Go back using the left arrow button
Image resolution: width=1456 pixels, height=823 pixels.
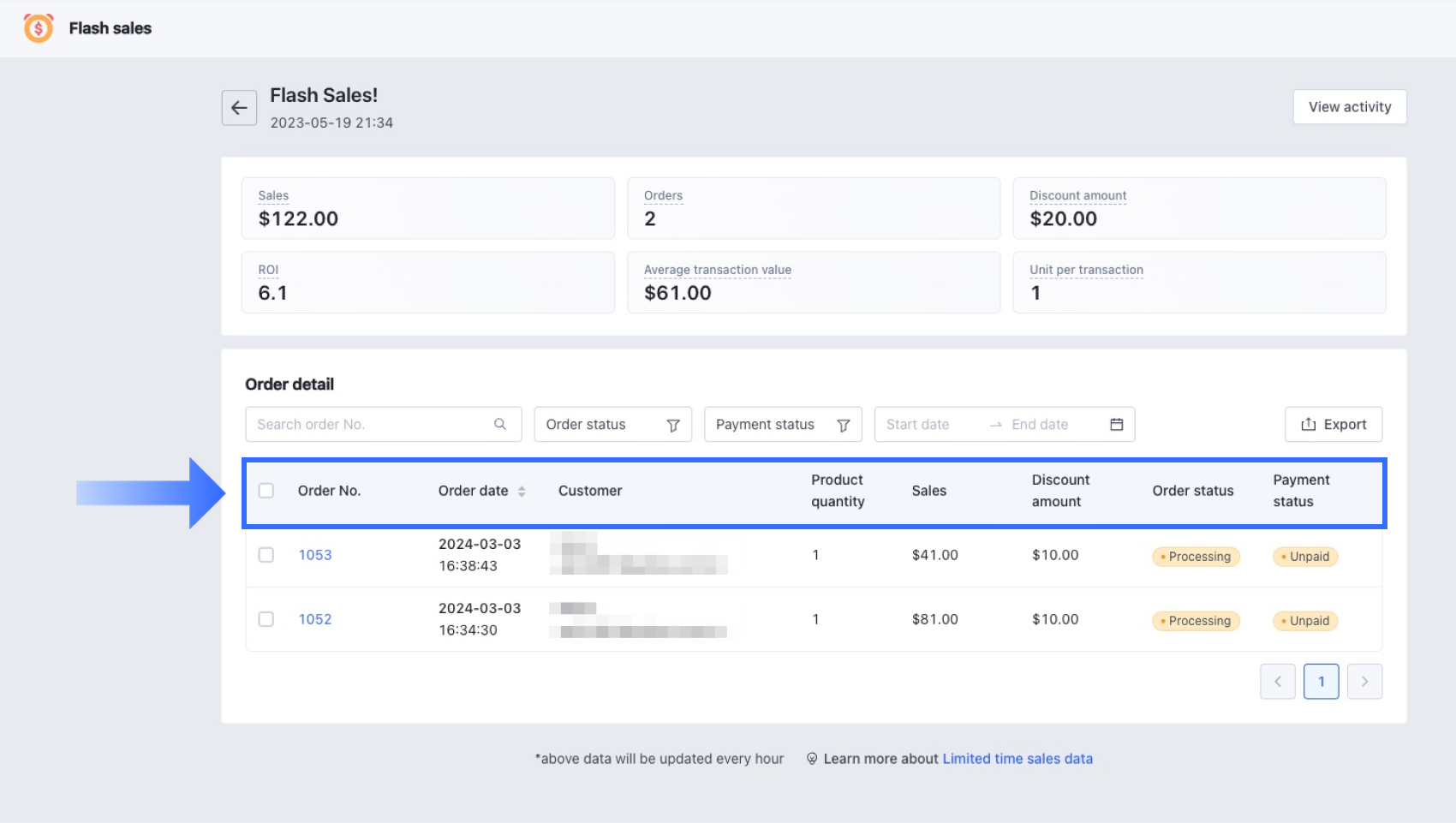pyautogui.click(x=239, y=108)
